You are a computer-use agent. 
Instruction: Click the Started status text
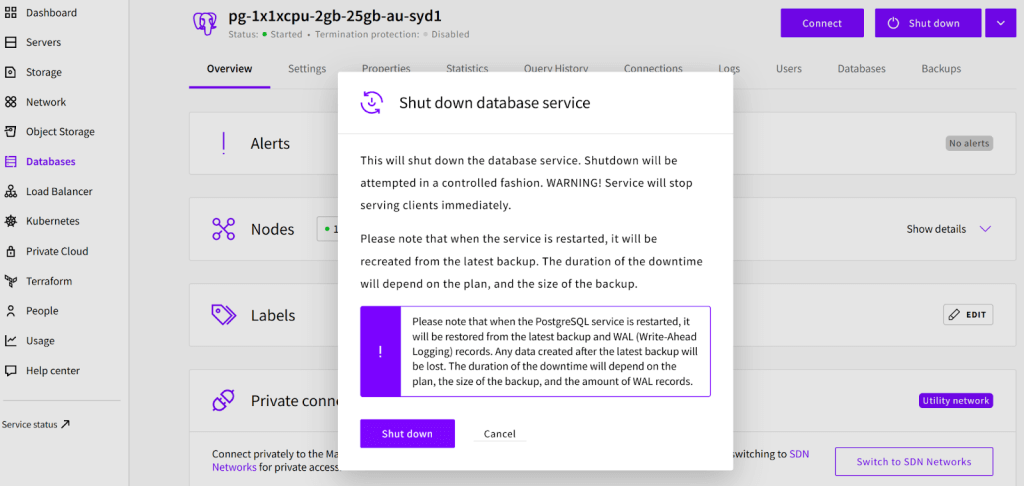pyautogui.click(x=286, y=34)
